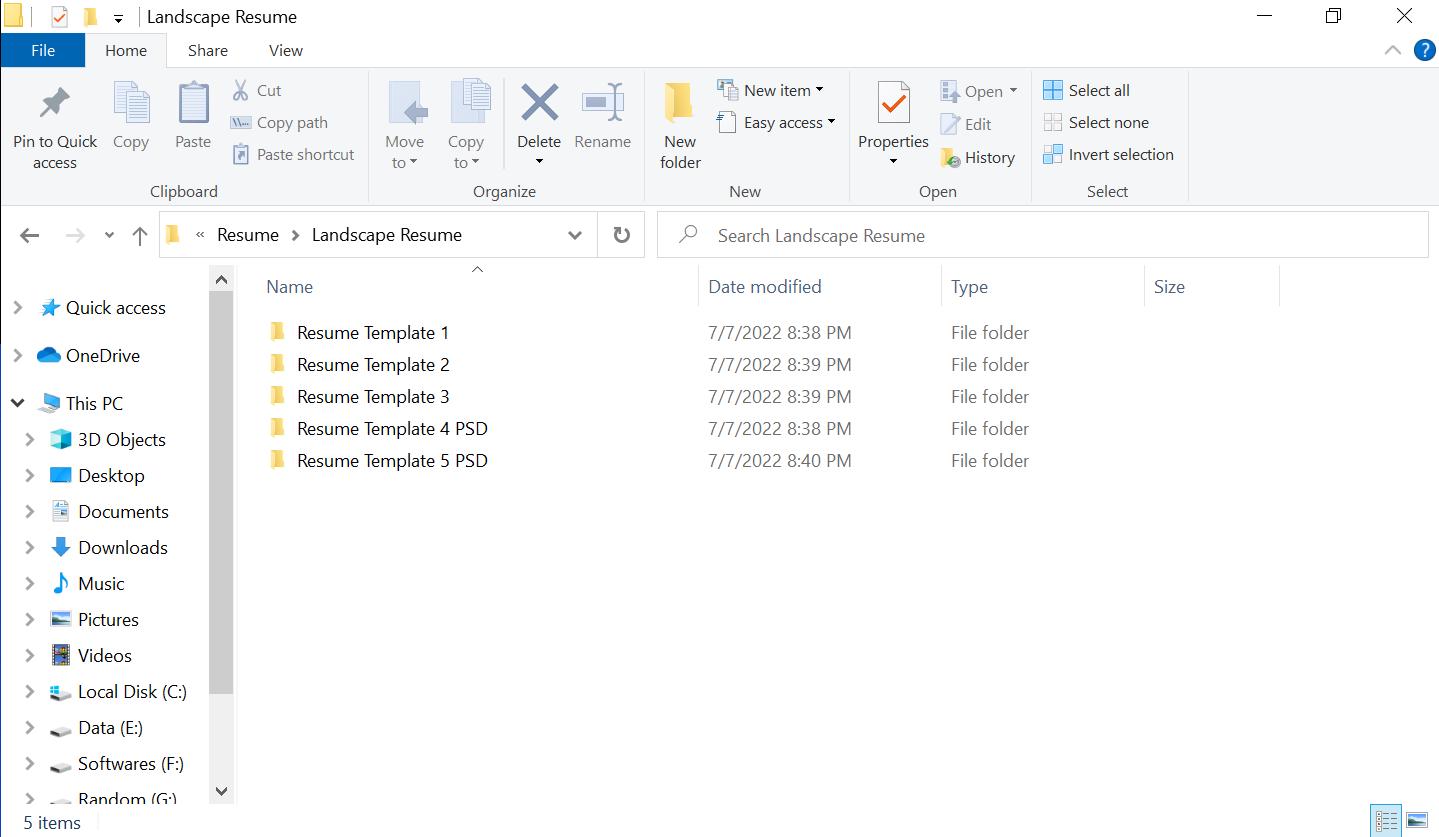Click the Refresh button beside address bar
This screenshot has height=837, width=1439.
[x=621, y=235]
